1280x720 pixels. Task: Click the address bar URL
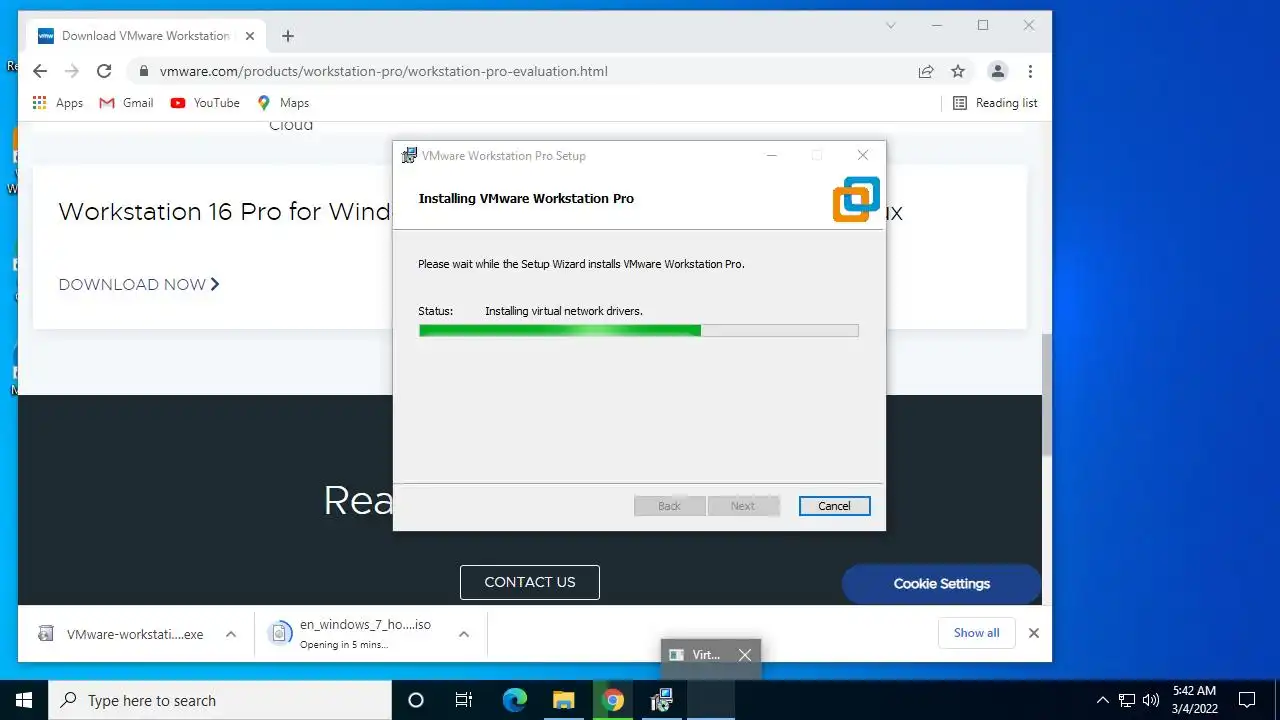pos(384,71)
